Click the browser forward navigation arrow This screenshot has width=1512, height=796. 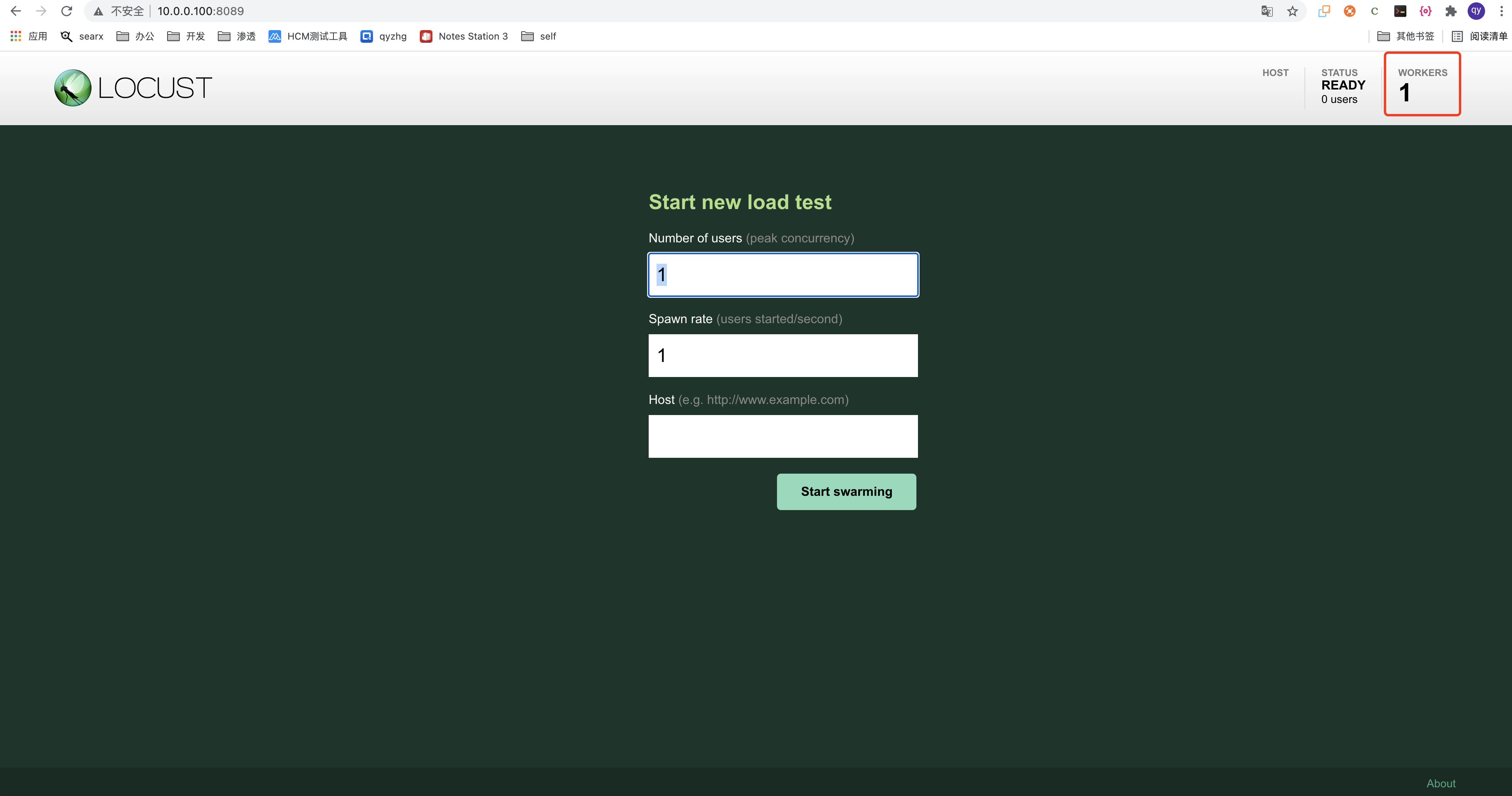[x=40, y=11]
